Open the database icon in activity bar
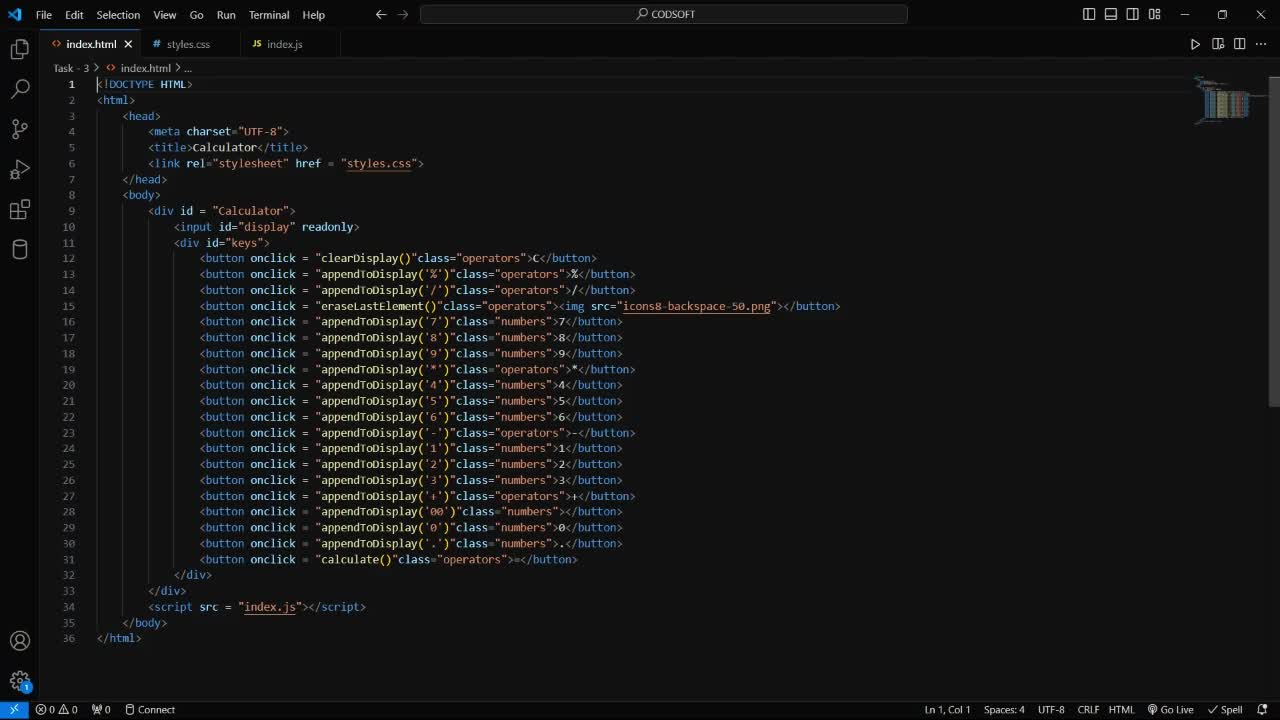The width and height of the screenshot is (1280, 720). coord(19,249)
